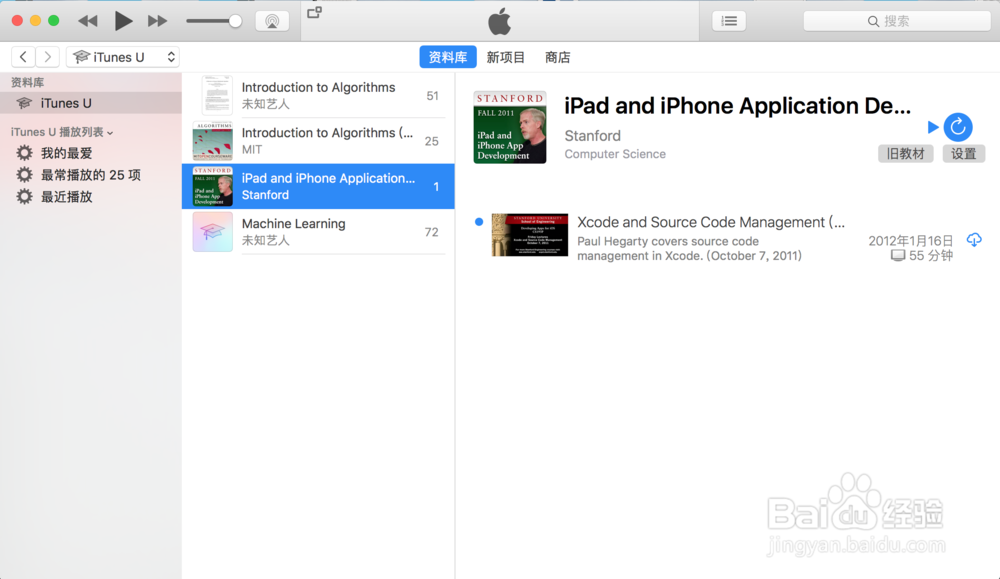Open the AirPlay output icon
This screenshot has width=1000, height=579.
272,21
